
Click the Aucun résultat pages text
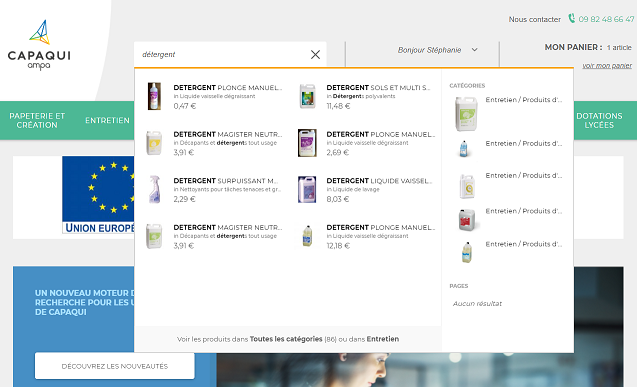coord(477,303)
